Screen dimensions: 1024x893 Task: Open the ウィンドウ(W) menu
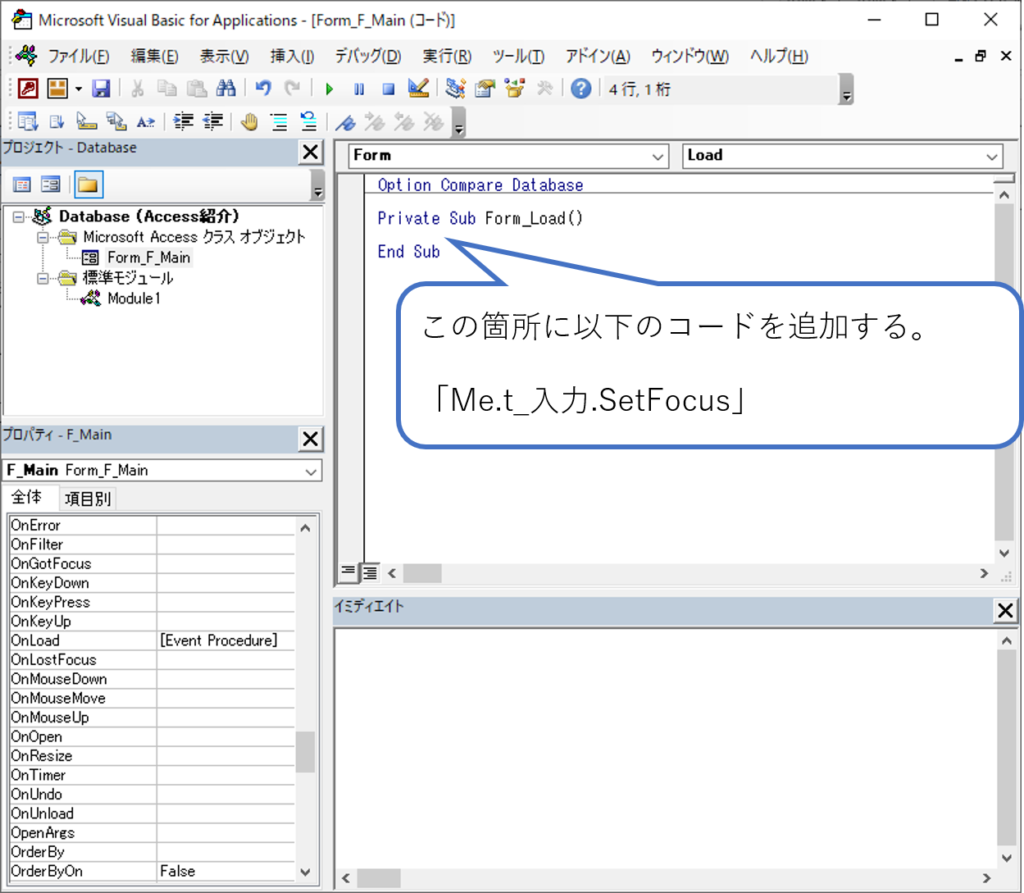click(690, 56)
